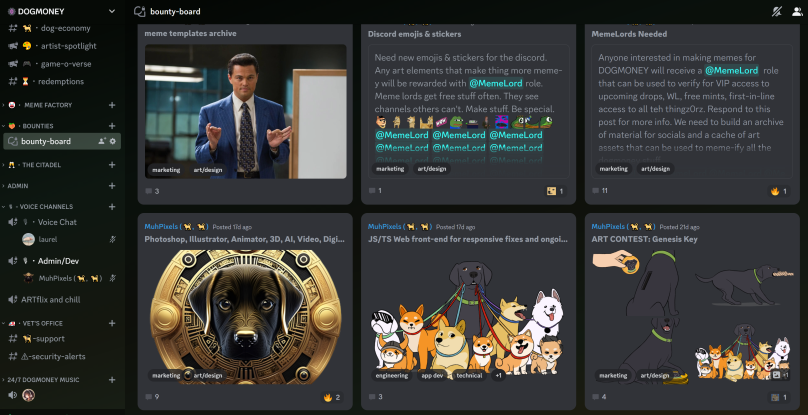Open bounty-board channel settings gear
This screenshot has width=808, height=415.
click(x=113, y=141)
